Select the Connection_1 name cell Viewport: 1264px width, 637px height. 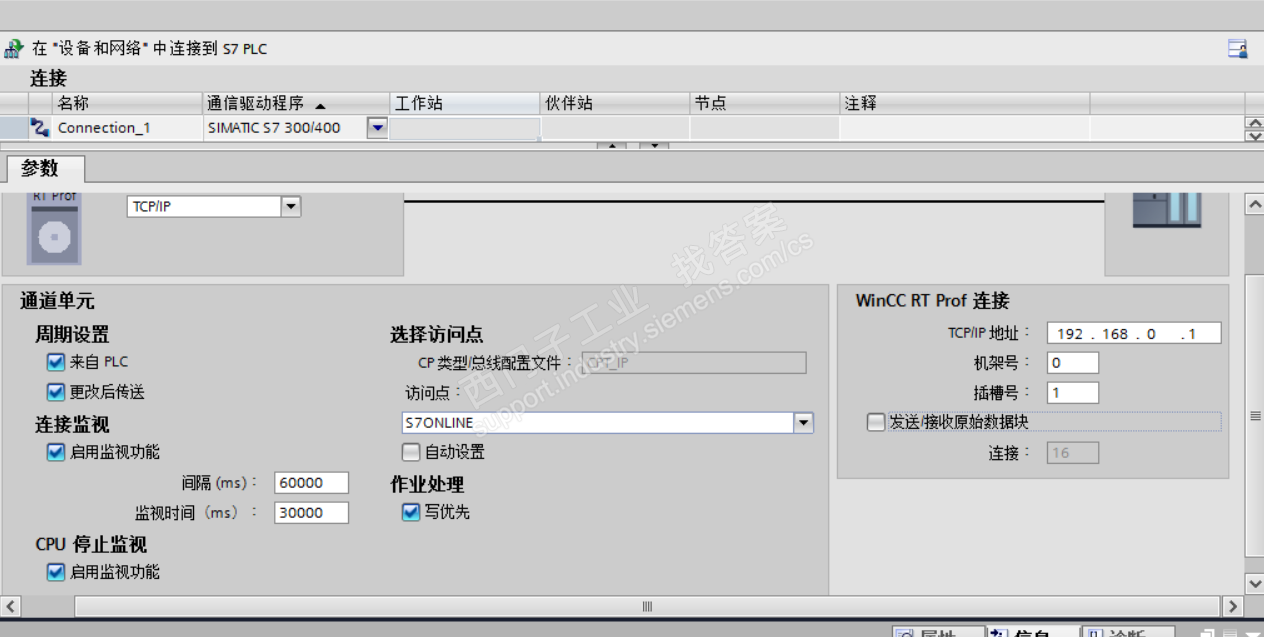click(x=127, y=127)
